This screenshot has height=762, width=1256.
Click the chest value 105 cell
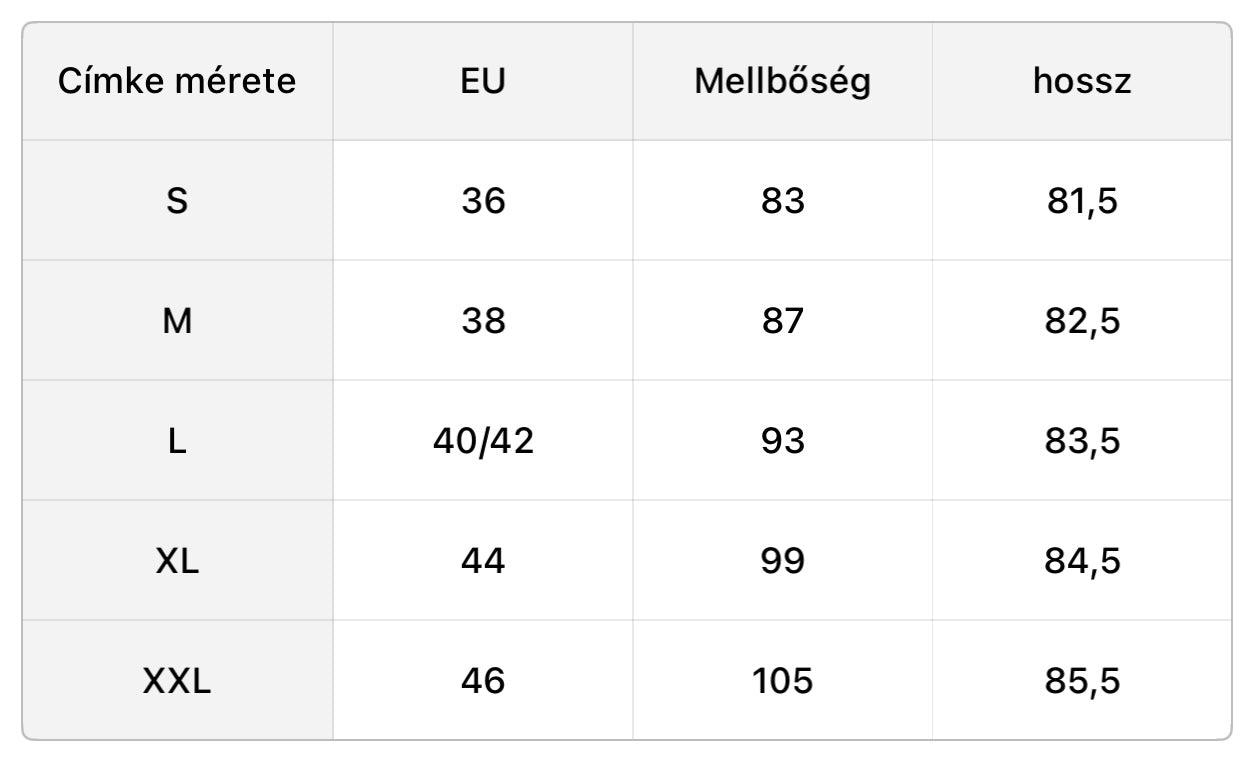(782, 681)
